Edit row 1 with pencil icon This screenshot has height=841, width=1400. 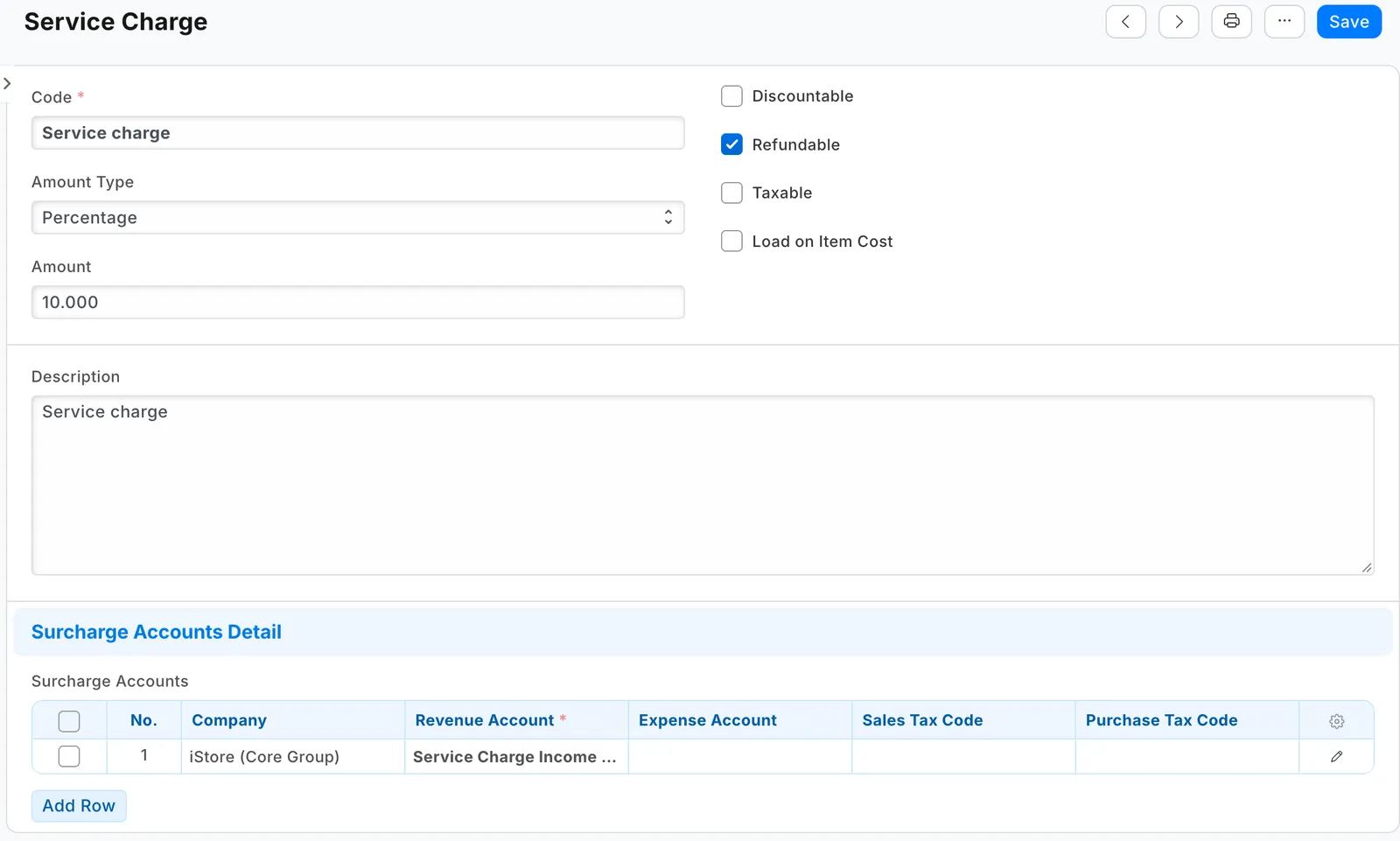(1336, 757)
